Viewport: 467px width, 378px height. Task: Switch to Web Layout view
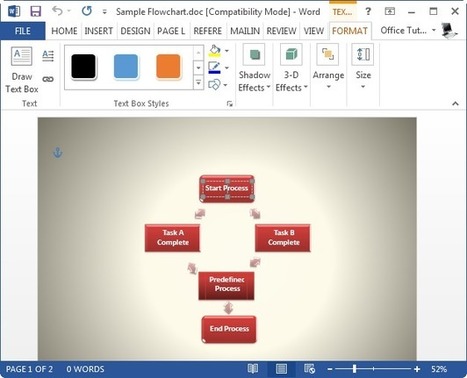click(309, 369)
